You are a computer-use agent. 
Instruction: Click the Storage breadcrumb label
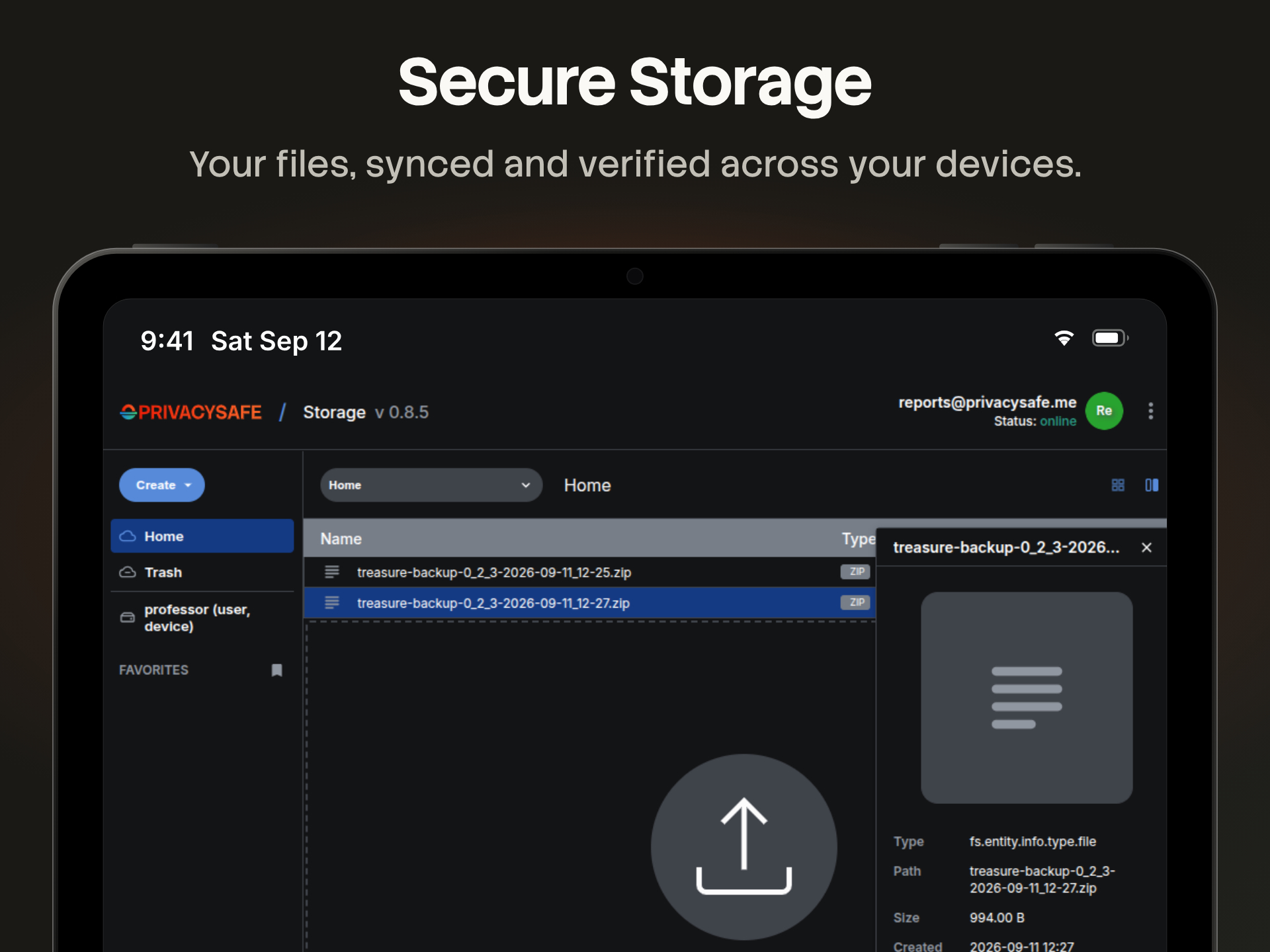pos(334,412)
